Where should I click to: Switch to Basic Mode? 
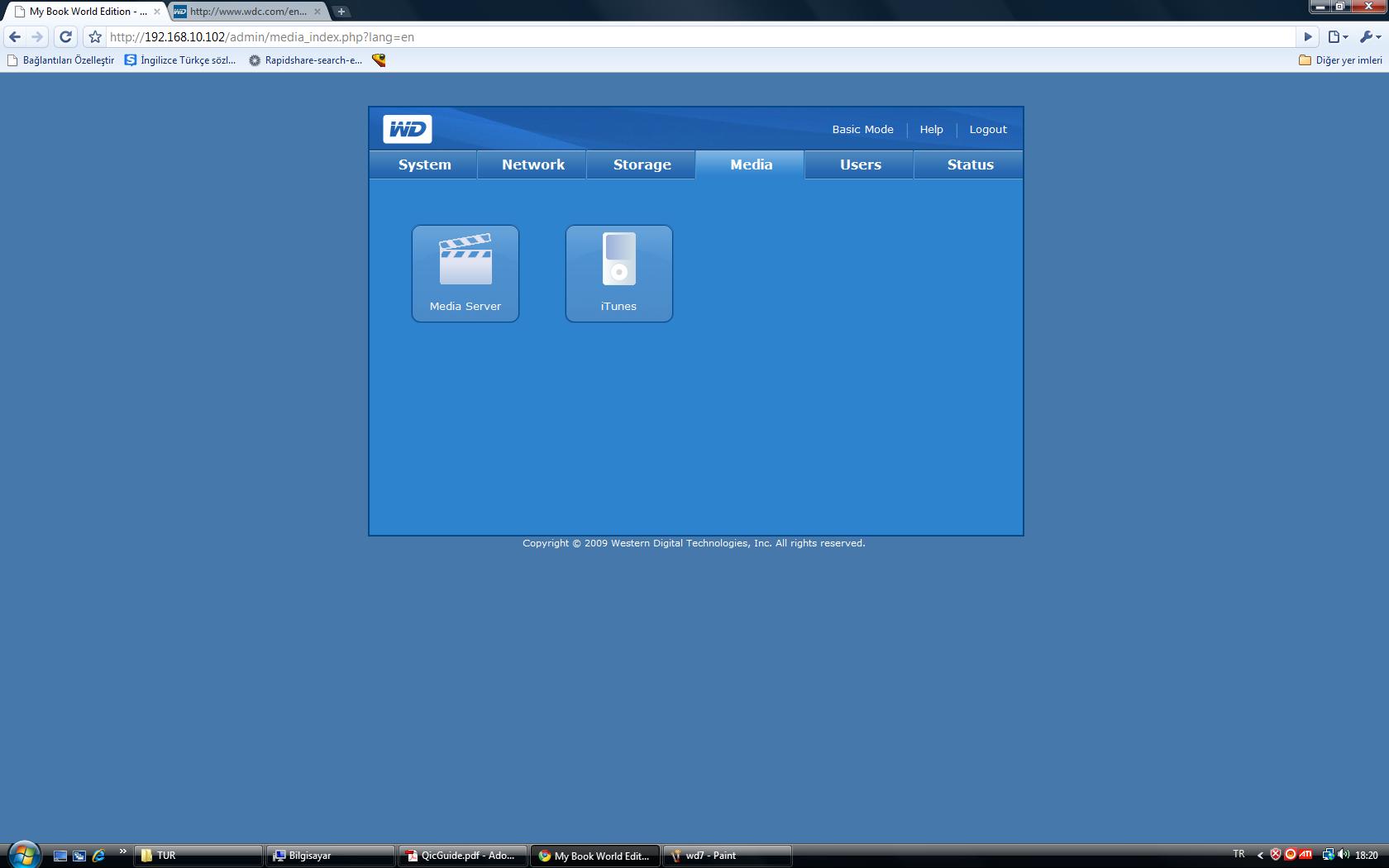pyautogui.click(x=862, y=130)
